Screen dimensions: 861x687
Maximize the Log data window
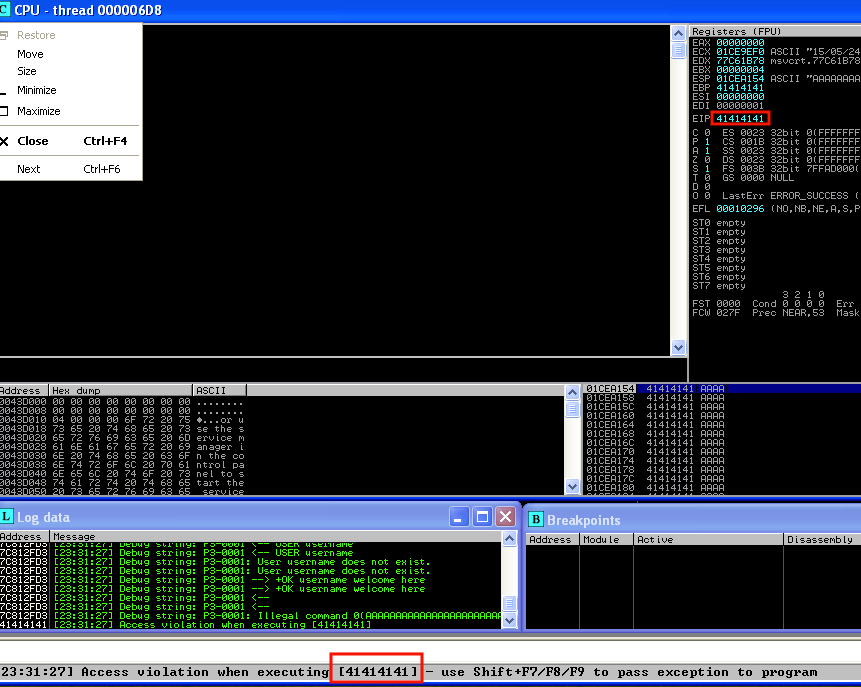pos(482,517)
